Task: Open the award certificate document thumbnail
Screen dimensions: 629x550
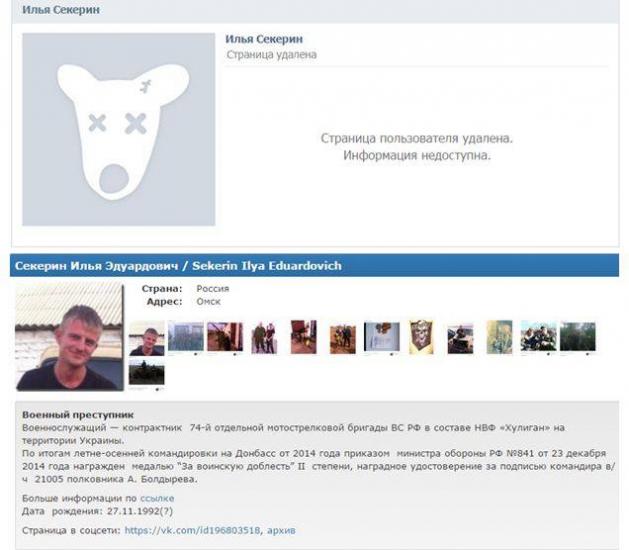Action: [382, 337]
